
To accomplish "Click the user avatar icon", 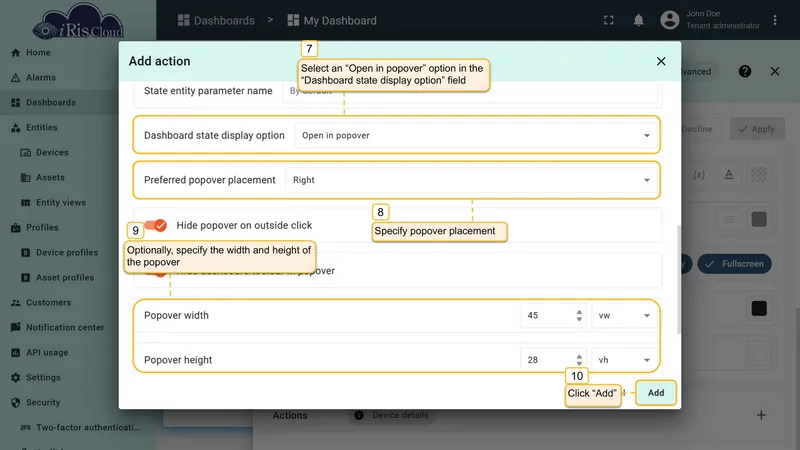I will point(669,20).
